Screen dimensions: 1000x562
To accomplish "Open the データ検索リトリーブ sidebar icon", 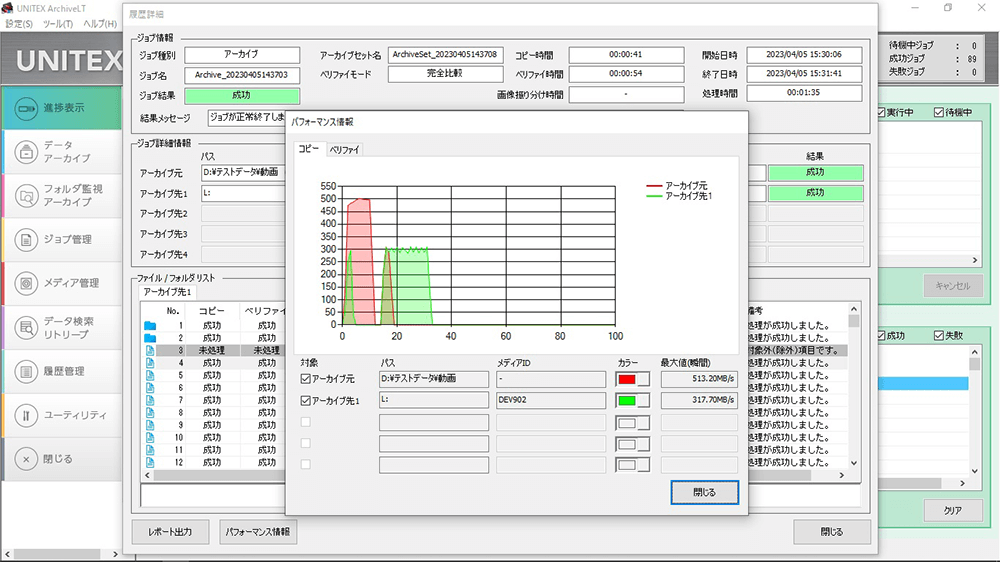I will coord(26,328).
